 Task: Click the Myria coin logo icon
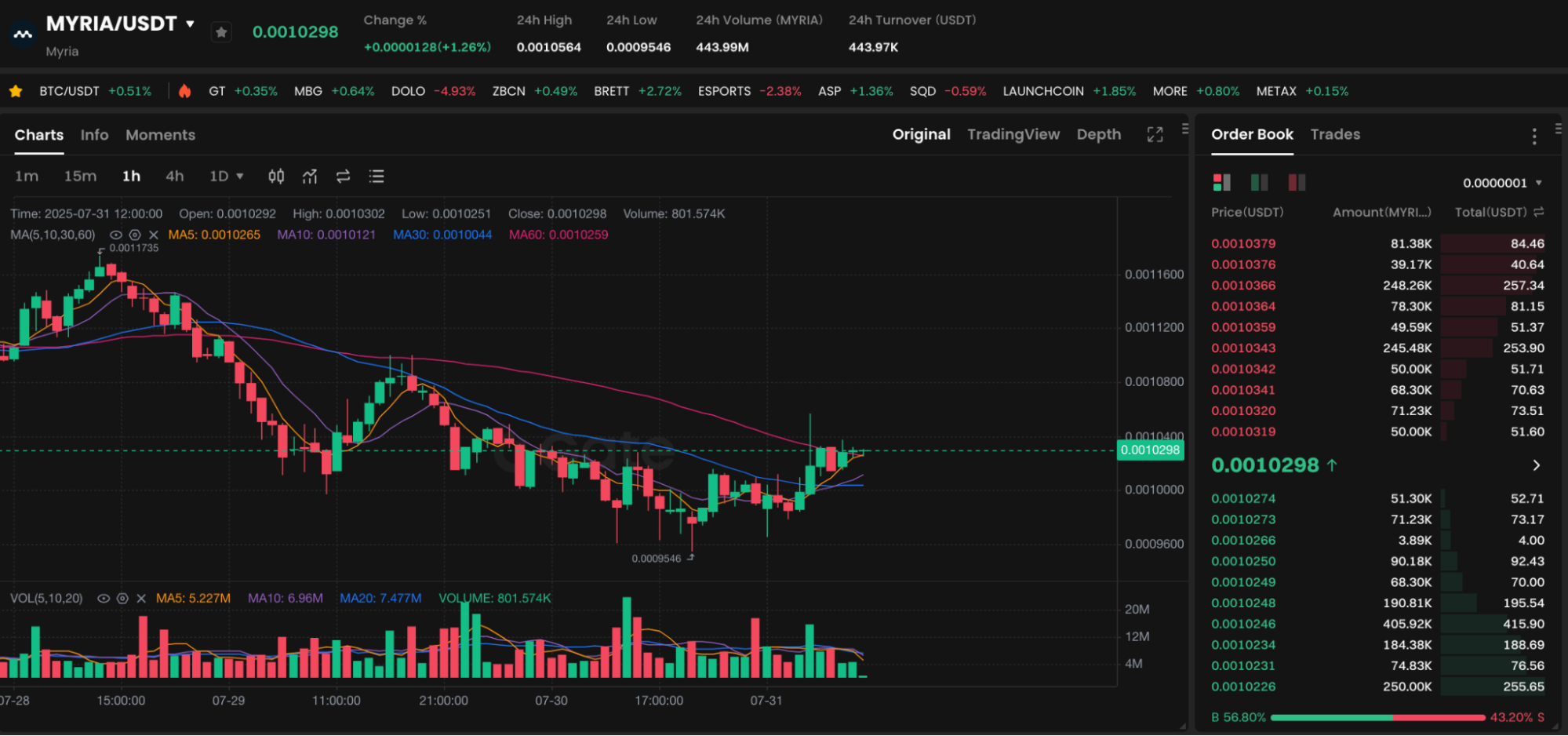pos(23,35)
